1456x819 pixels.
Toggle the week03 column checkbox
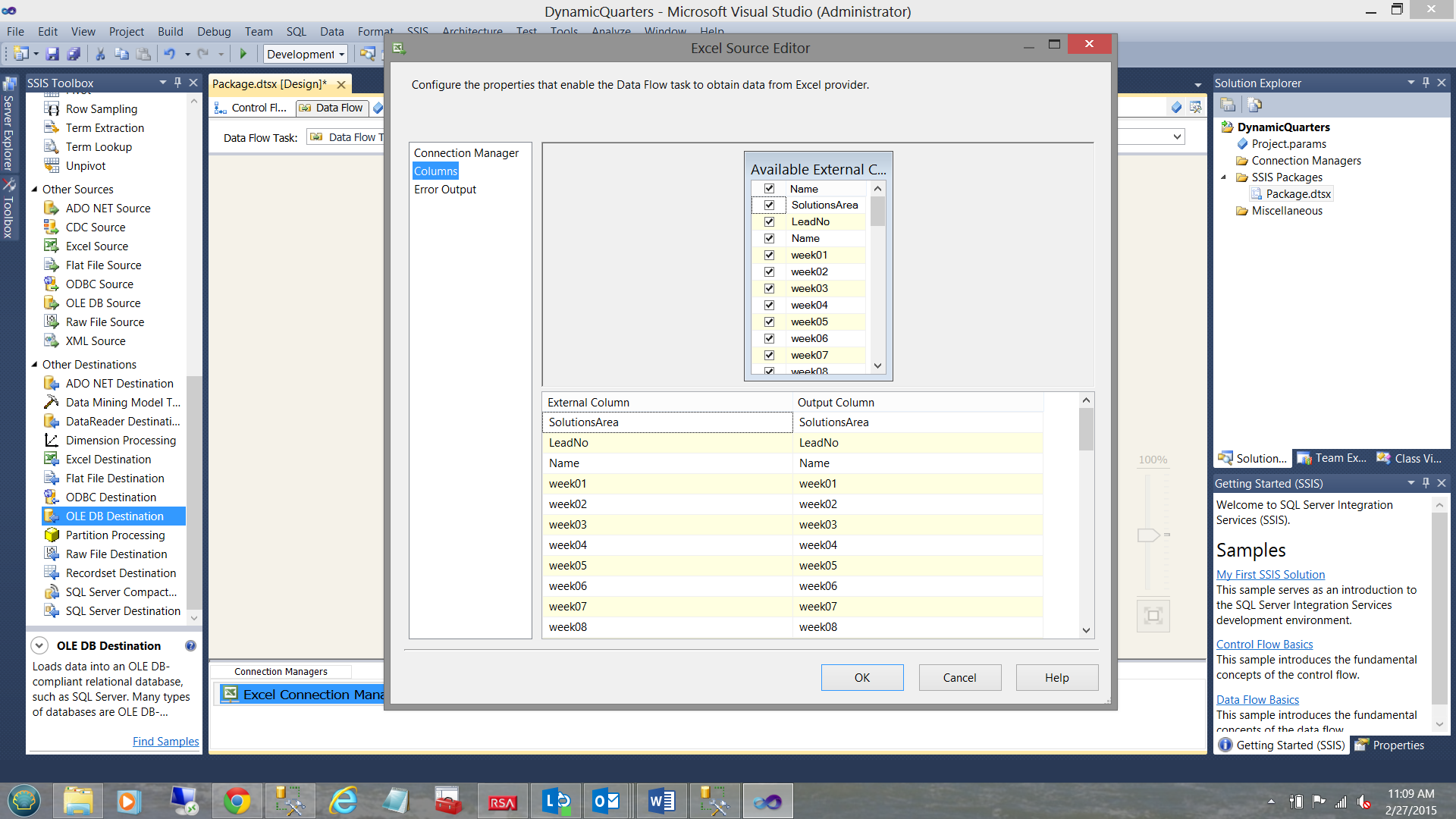[769, 288]
